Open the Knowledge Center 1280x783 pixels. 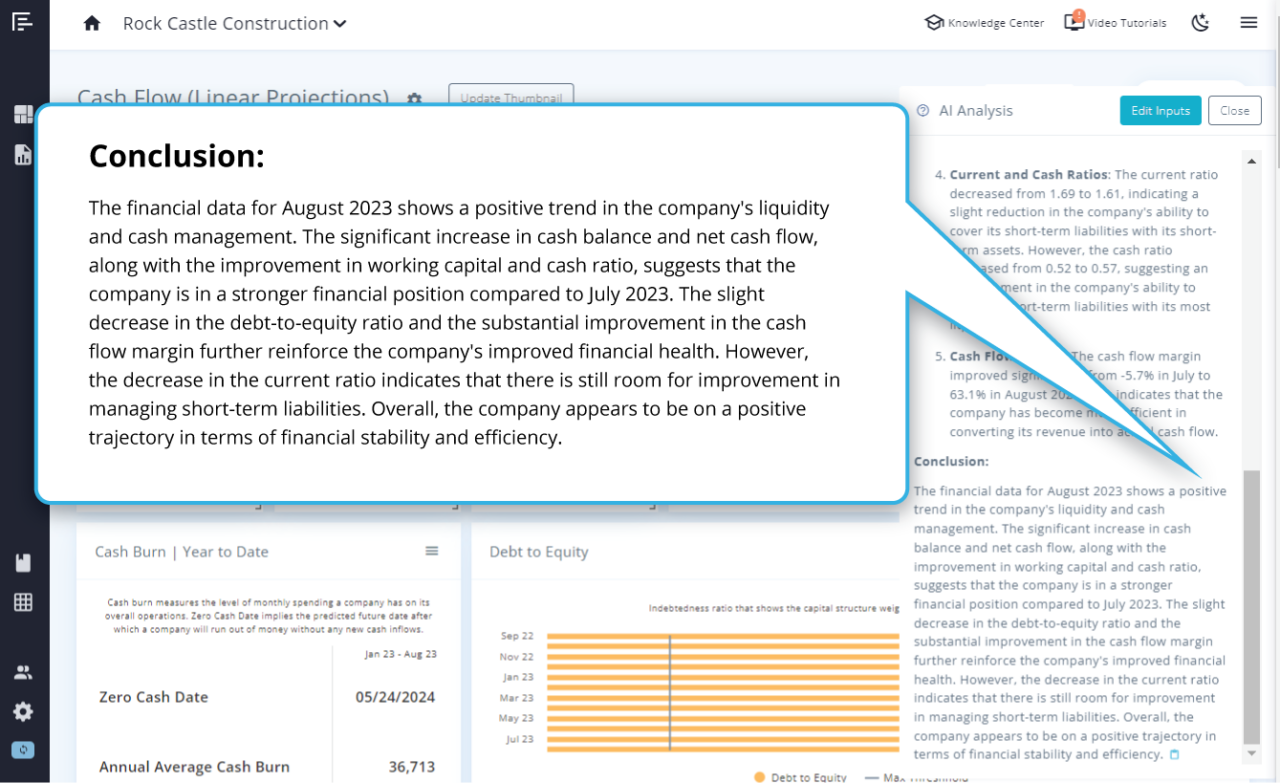pyautogui.click(x=983, y=22)
